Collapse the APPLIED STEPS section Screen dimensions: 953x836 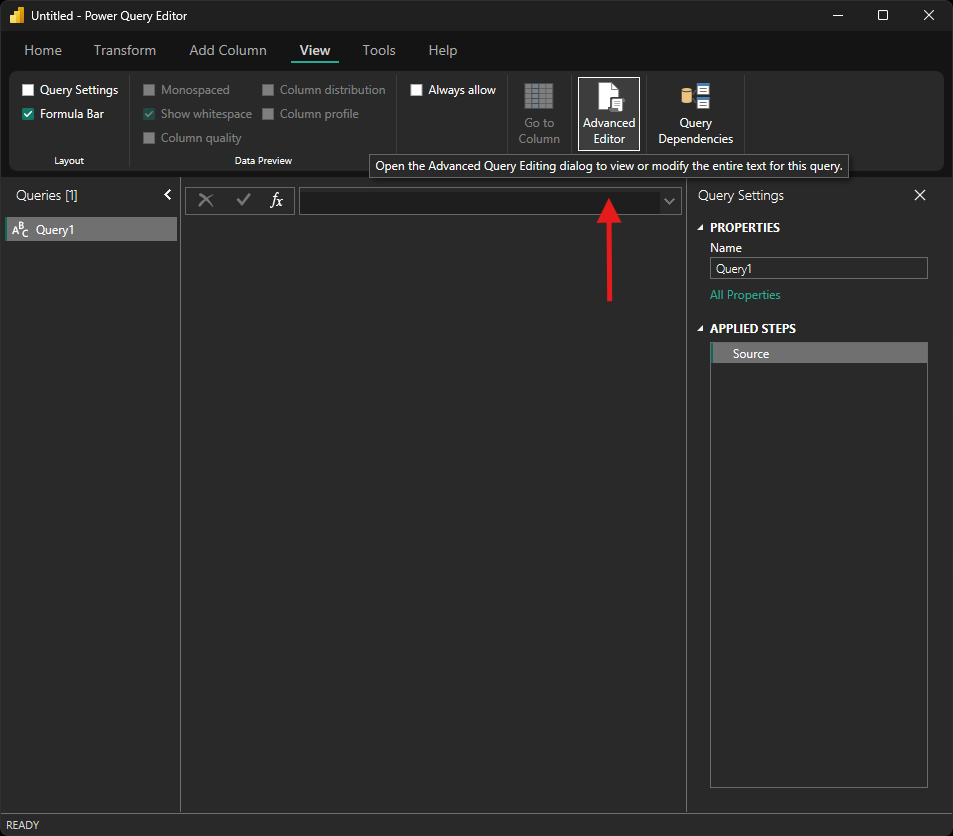point(701,329)
